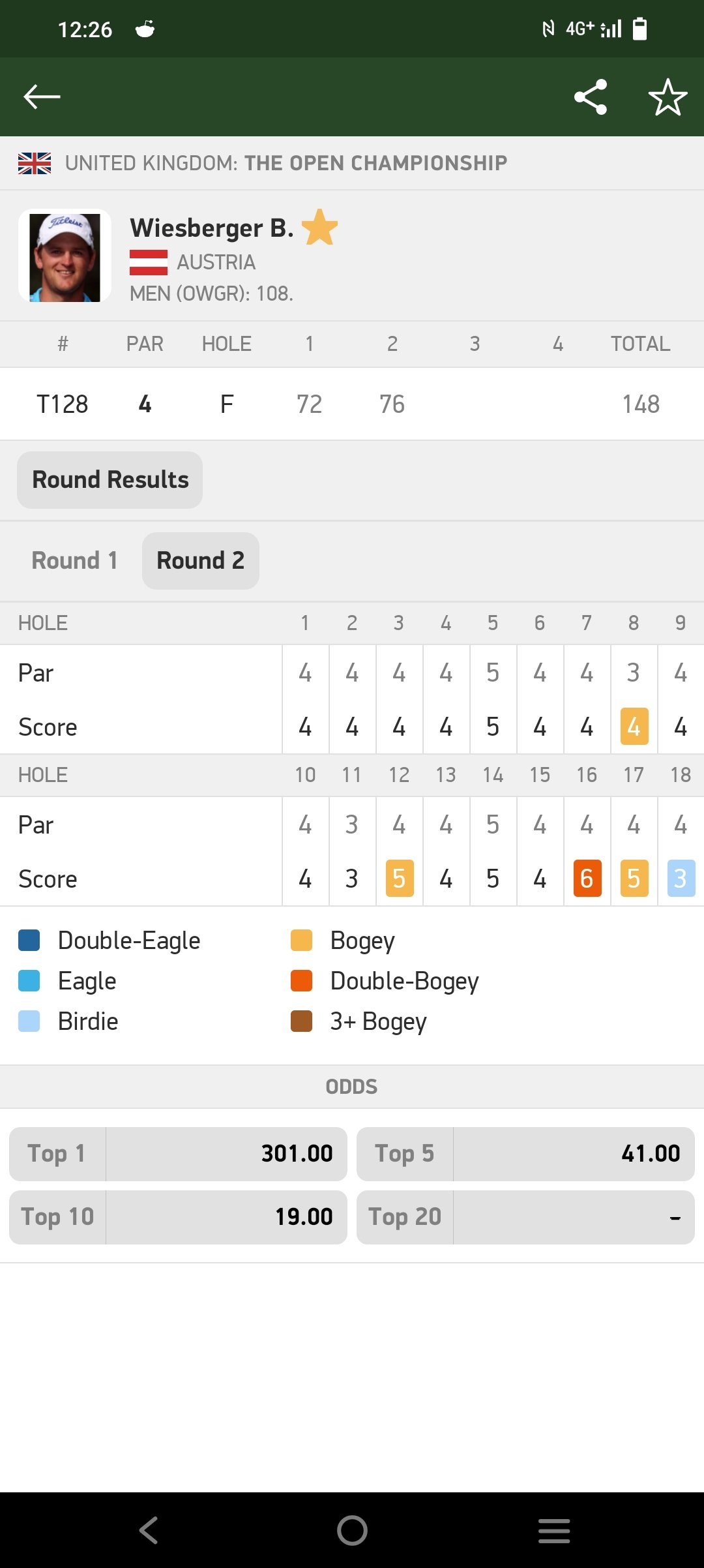
Task: Open The Open Championship tournament link
Action: point(375,163)
